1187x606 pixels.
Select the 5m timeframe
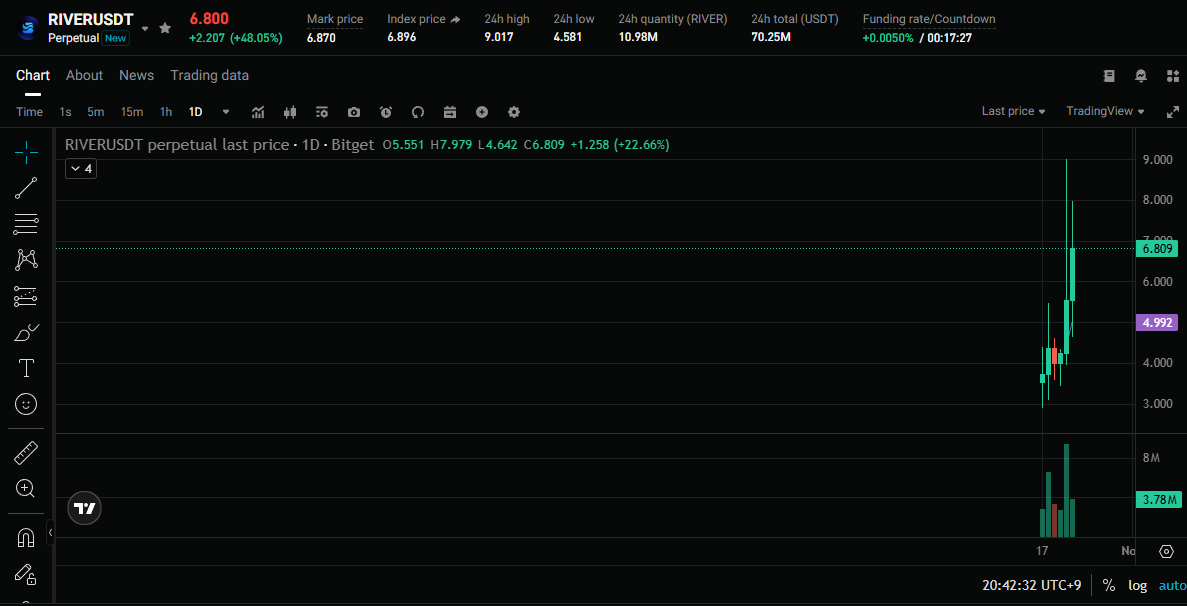(x=95, y=112)
